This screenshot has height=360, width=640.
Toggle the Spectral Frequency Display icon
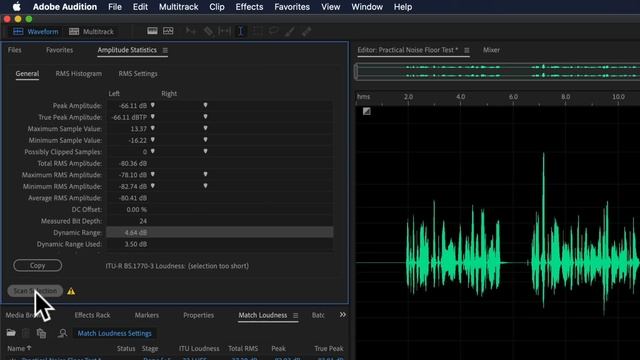152,31
